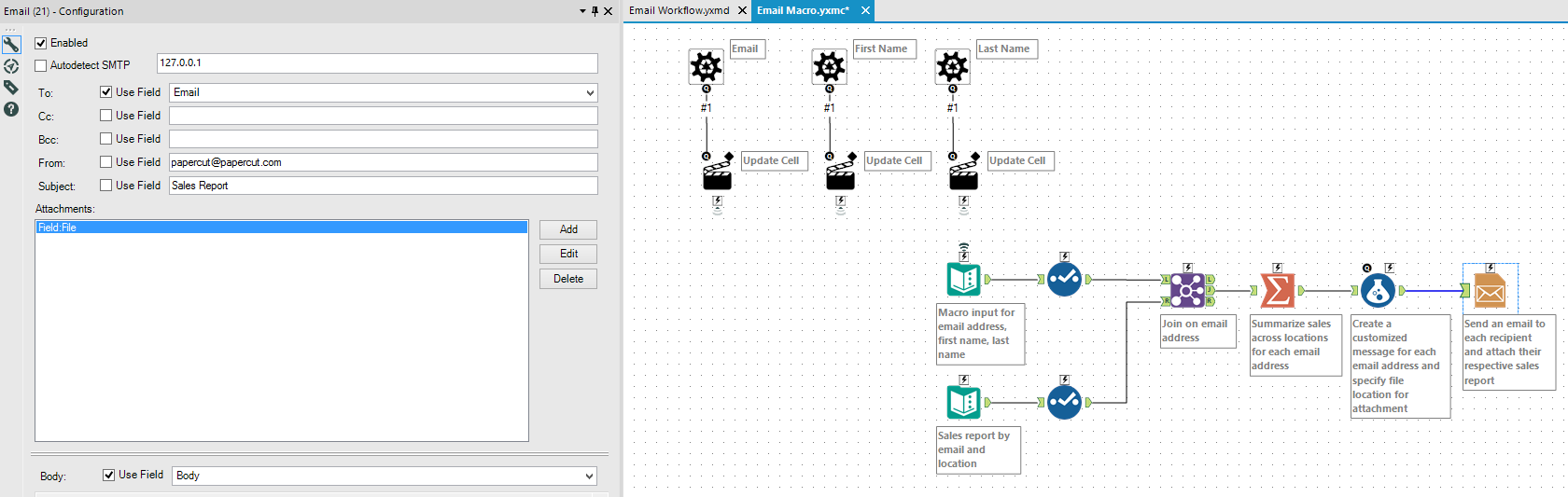The image size is (1568, 497).
Task: Open the configuration pane options dropdown arrow
Action: tap(582, 11)
